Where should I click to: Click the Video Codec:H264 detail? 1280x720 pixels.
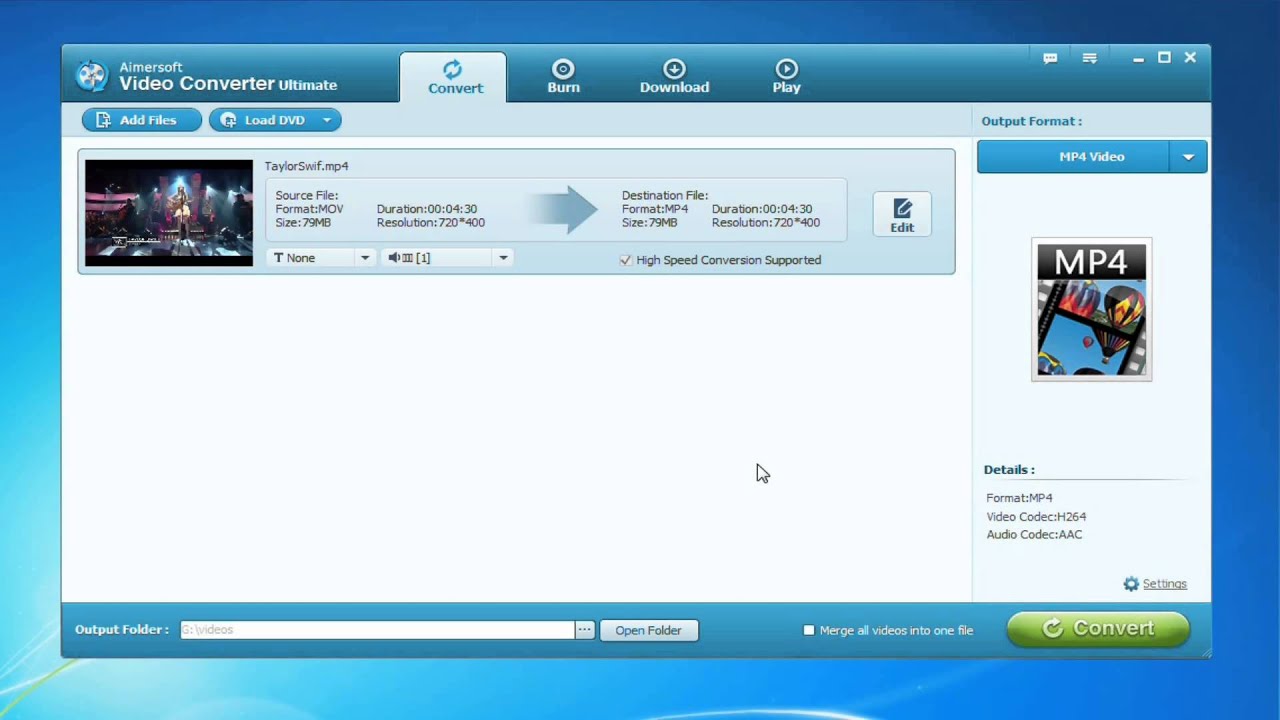pyautogui.click(x=1036, y=517)
